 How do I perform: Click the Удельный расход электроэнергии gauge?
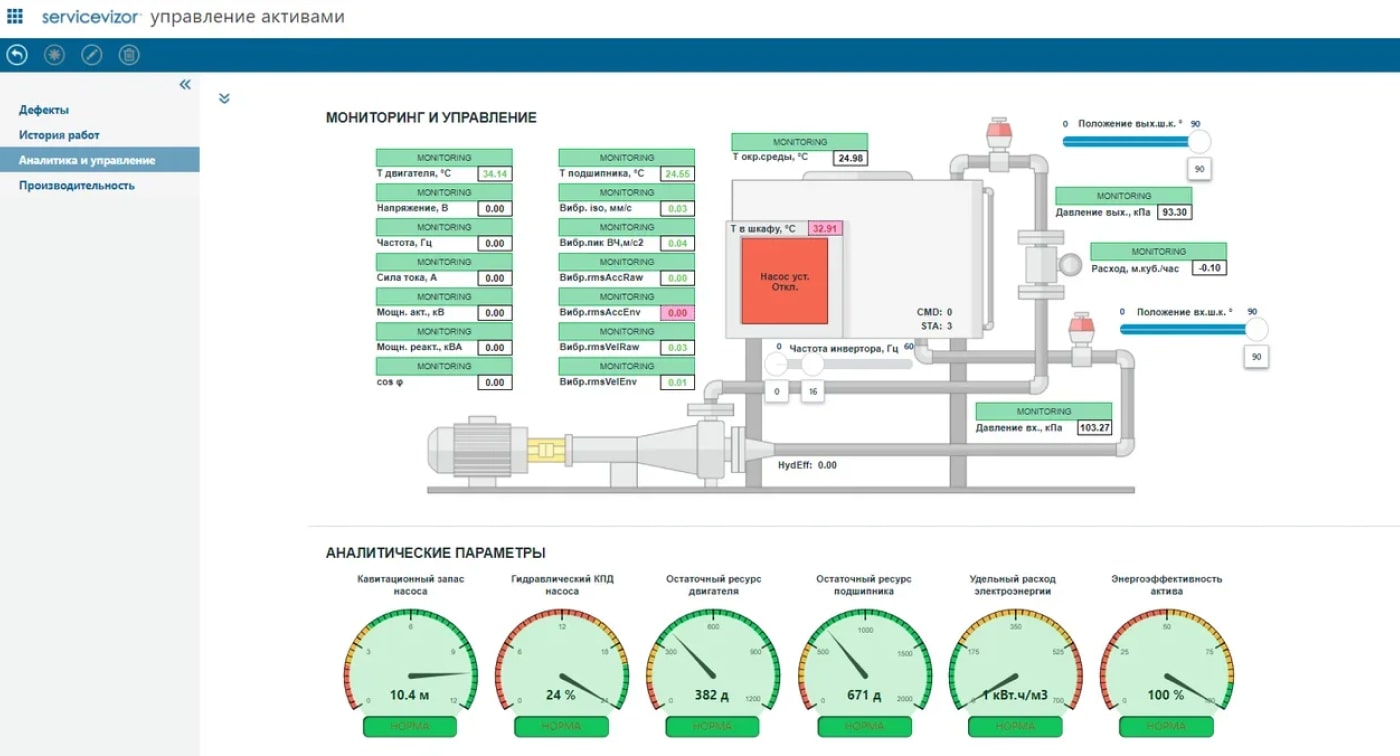coord(1015,659)
